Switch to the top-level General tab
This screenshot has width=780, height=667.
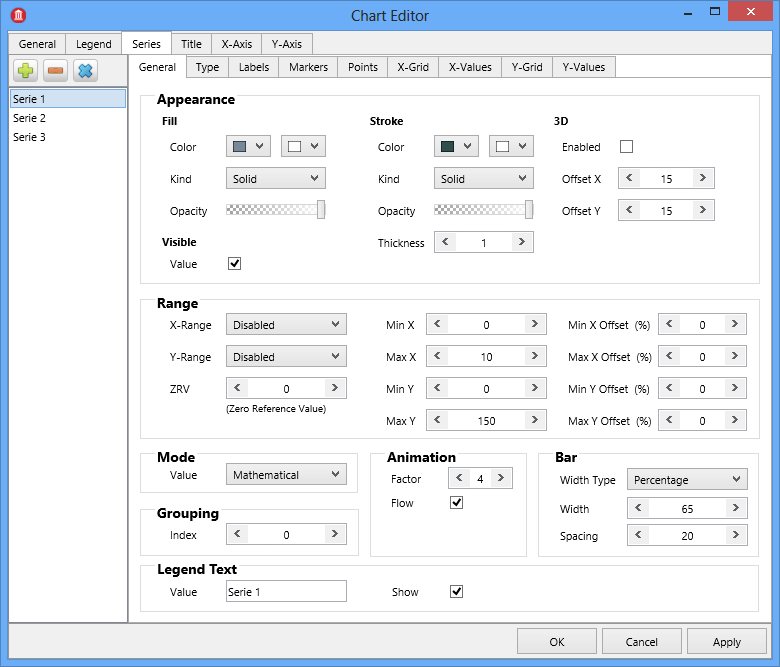coord(37,44)
